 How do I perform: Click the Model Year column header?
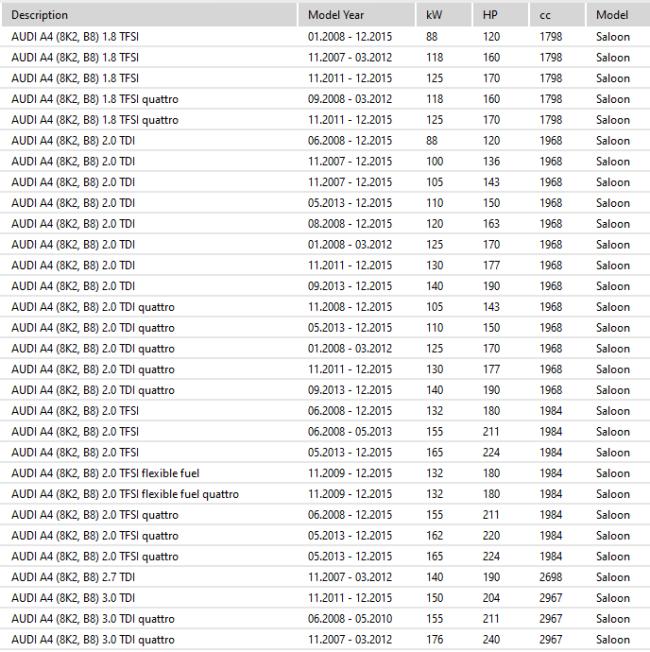(x=357, y=15)
